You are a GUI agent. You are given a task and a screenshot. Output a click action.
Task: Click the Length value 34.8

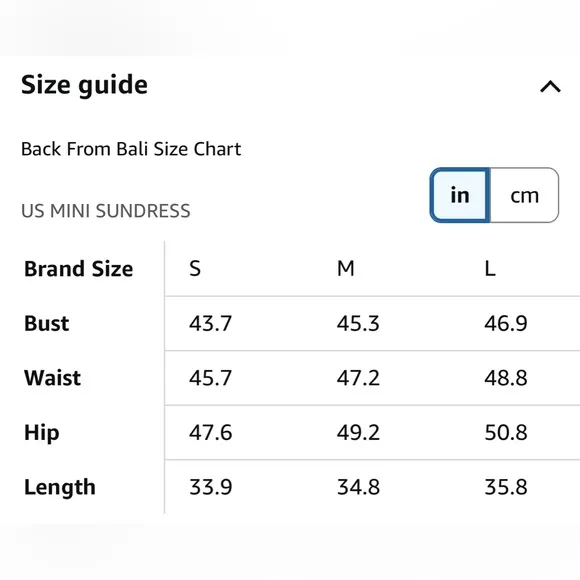pyautogui.click(x=358, y=487)
